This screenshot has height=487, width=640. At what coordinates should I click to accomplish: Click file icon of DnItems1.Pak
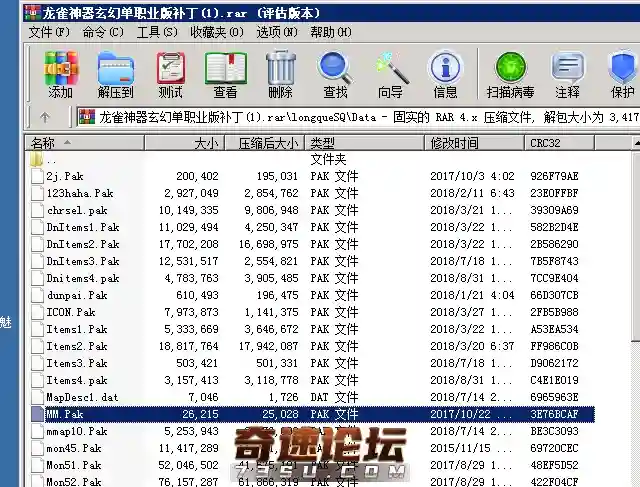(x=38, y=227)
